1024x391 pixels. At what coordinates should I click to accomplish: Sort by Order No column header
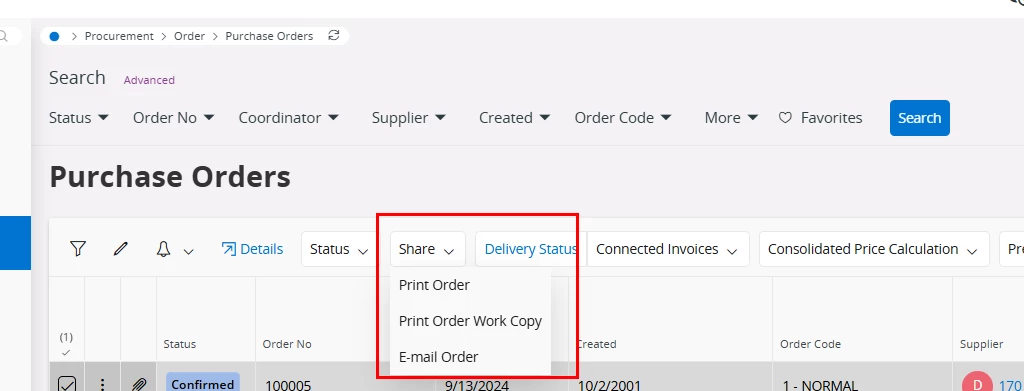click(287, 344)
